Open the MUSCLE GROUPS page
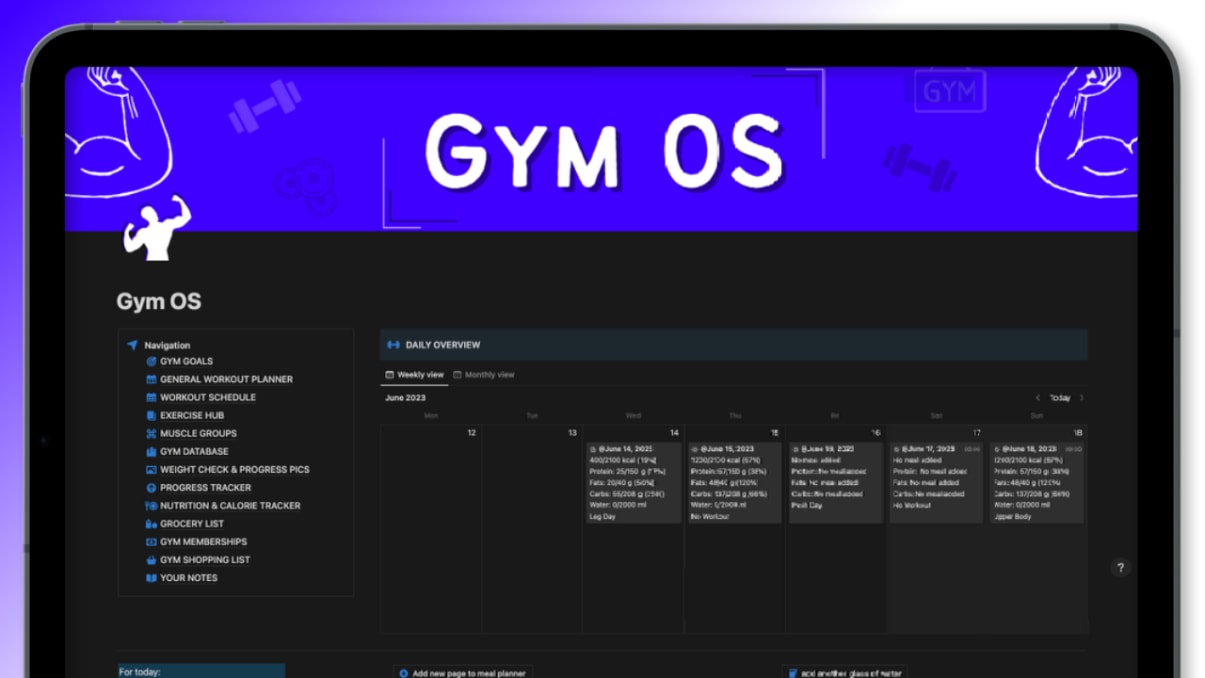Screen dimensions: 1205x678 198,433
